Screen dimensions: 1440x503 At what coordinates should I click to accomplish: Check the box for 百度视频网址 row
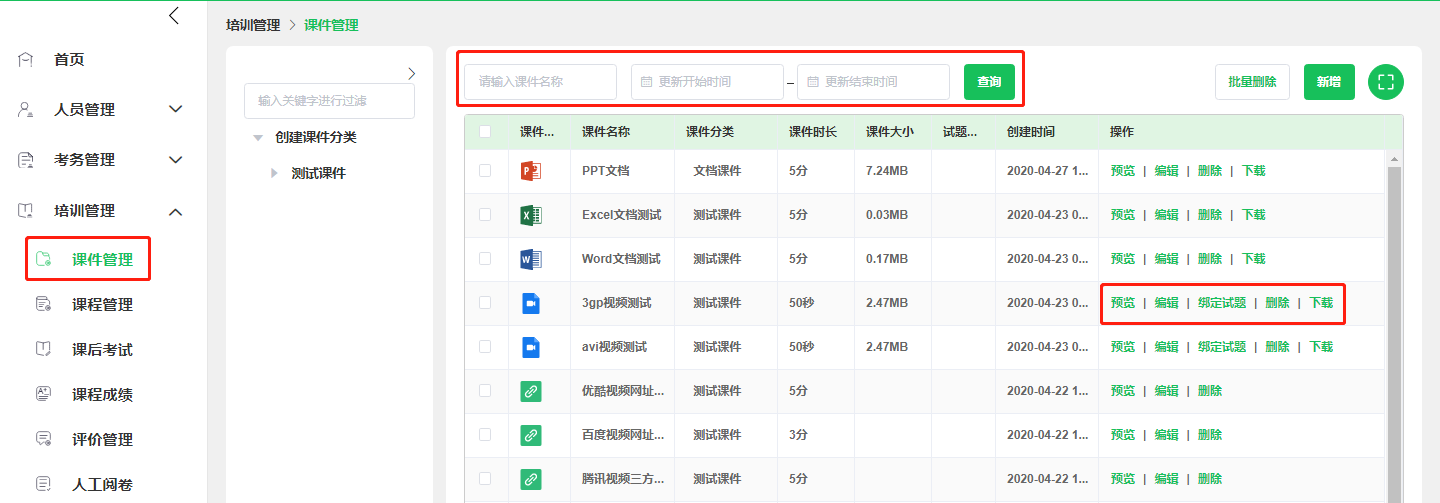coord(485,434)
